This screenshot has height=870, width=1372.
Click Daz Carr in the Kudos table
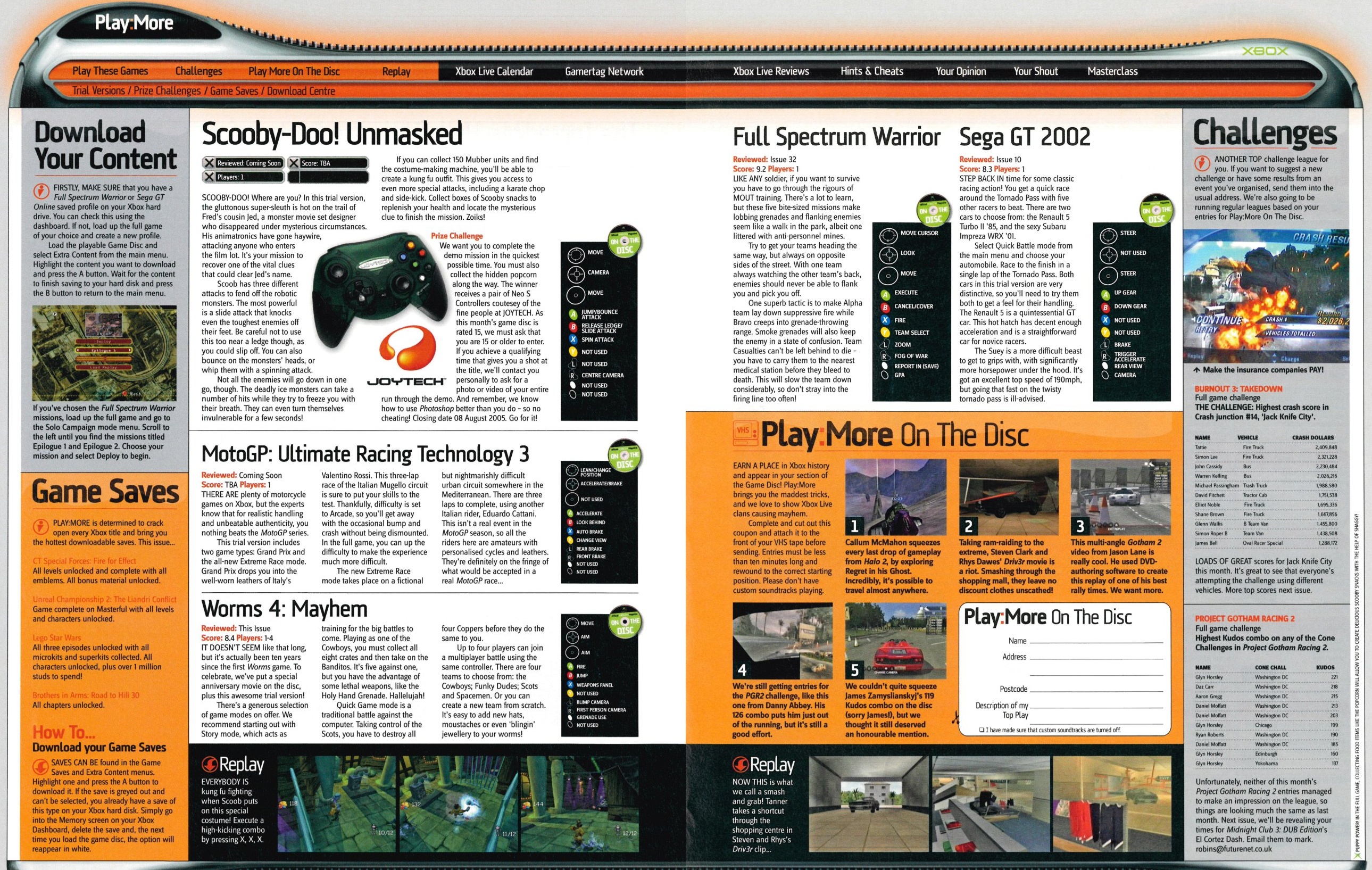tap(1204, 687)
